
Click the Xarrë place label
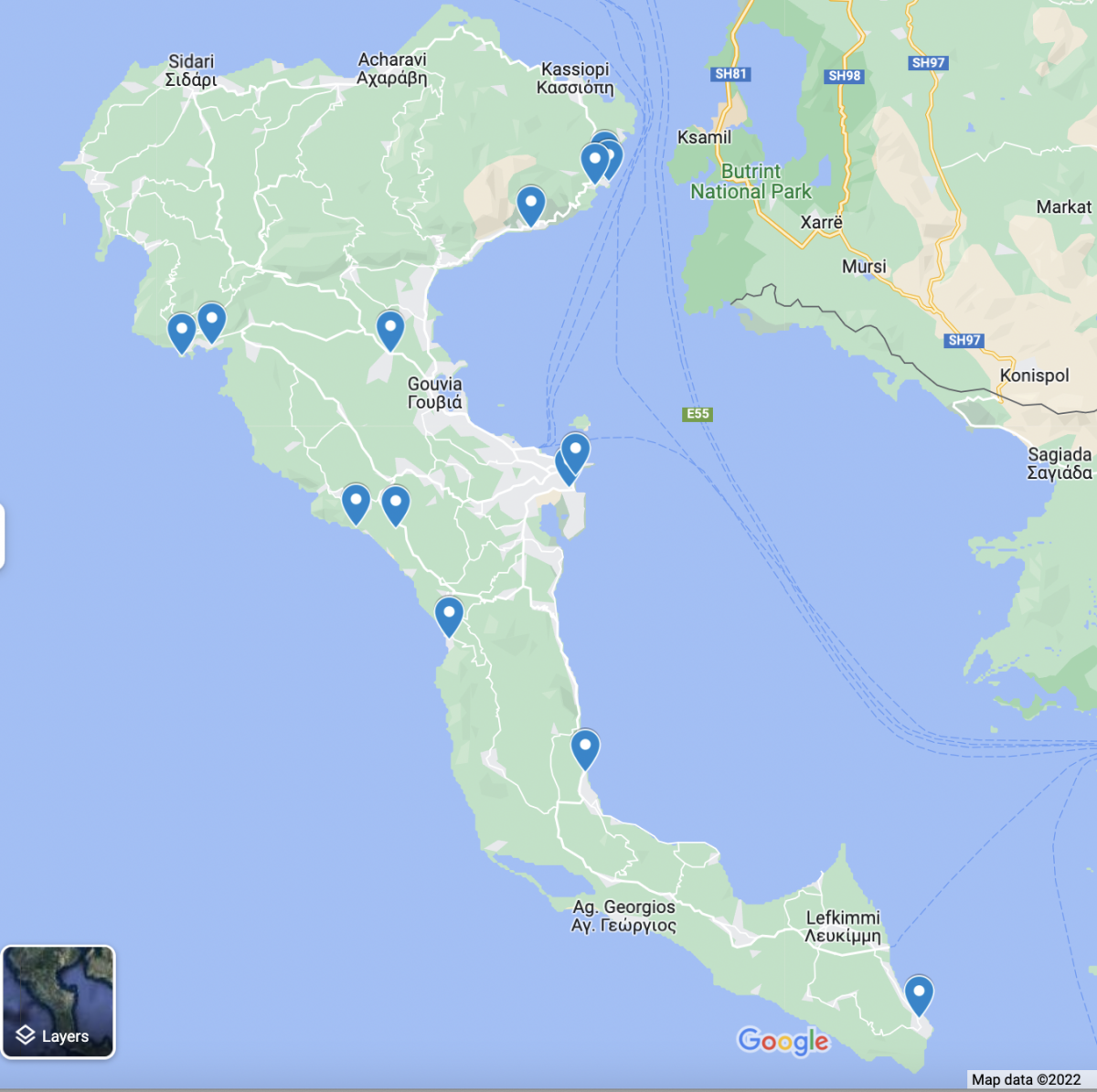(x=822, y=222)
